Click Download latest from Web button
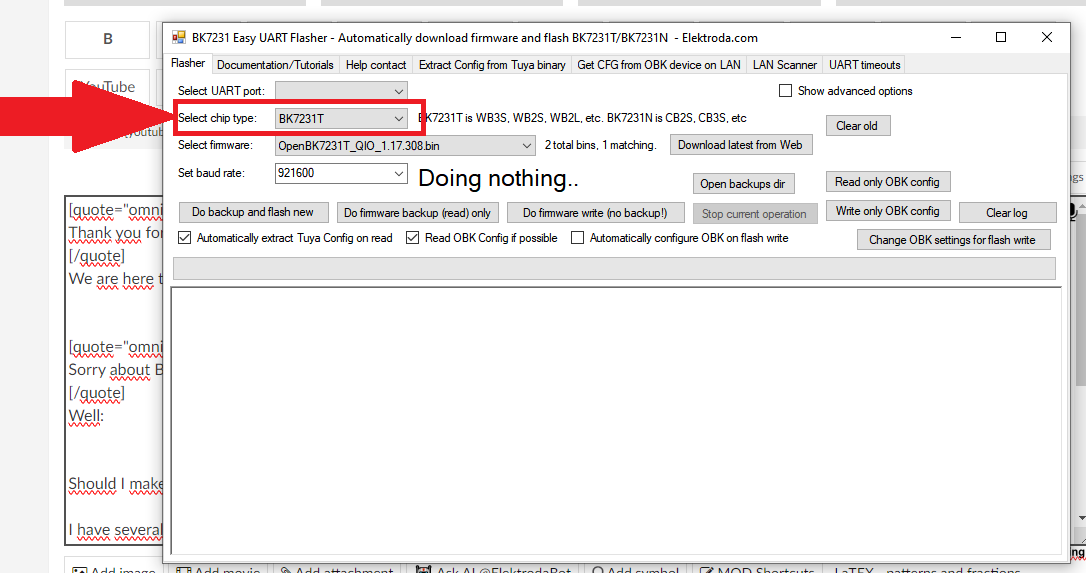Screen dimensions: 1086x573 click(740, 145)
